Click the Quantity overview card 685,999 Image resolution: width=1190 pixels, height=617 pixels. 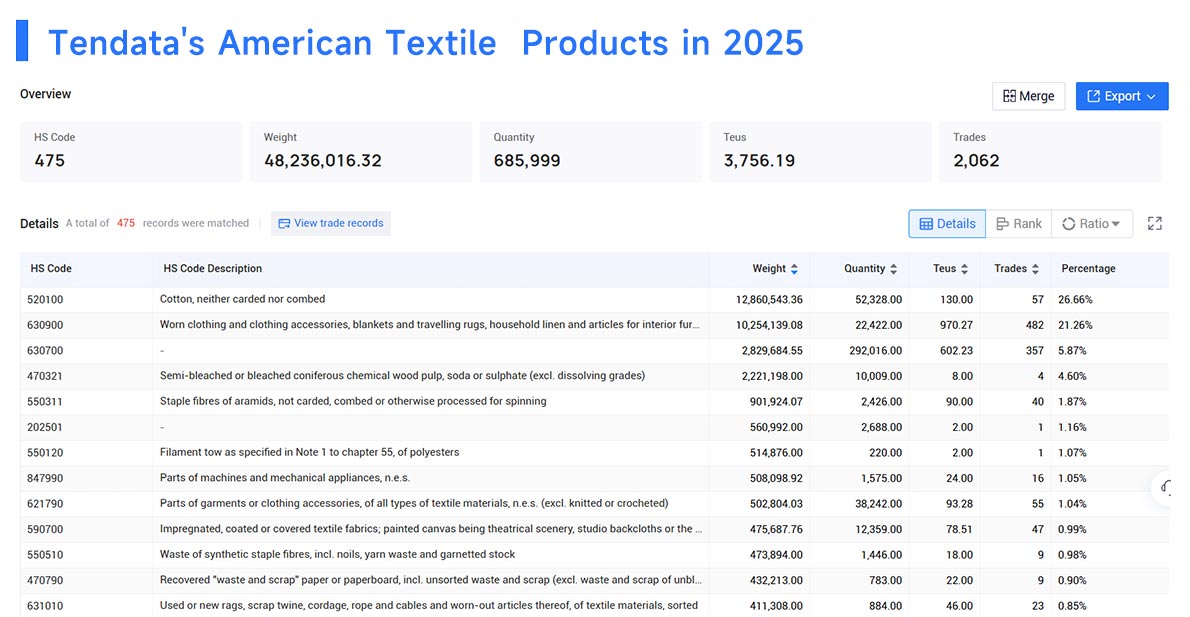point(590,151)
